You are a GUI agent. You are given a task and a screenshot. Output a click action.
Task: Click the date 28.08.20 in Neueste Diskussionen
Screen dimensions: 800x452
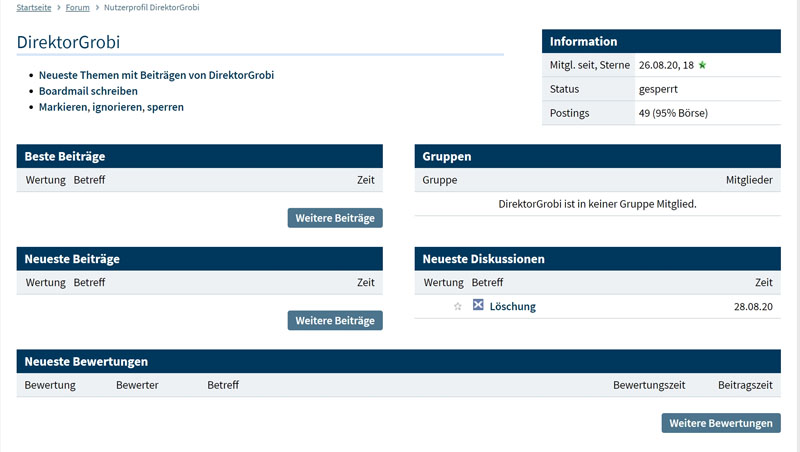[x=753, y=307]
